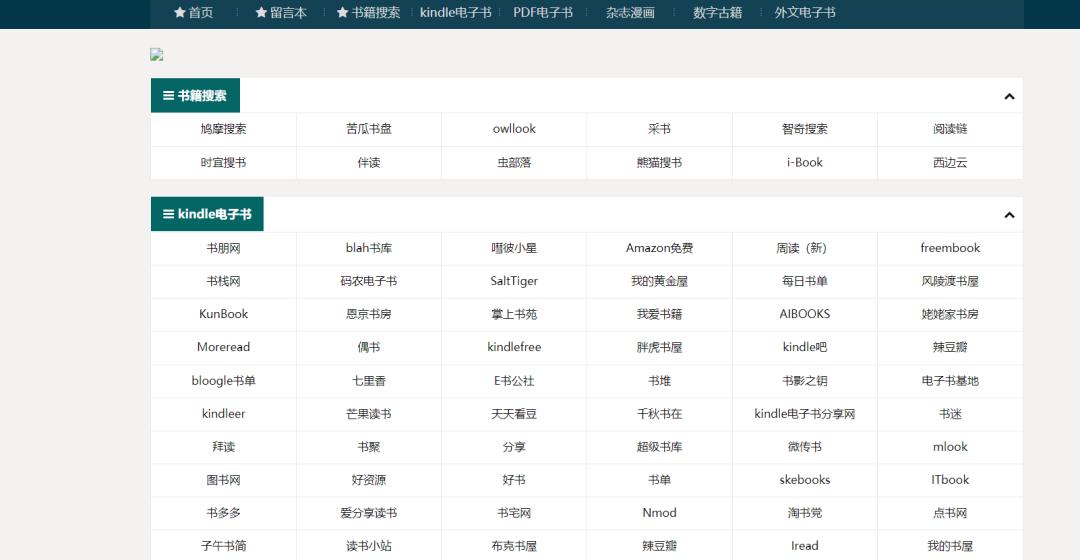Open the Moreread link
The height and width of the screenshot is (560, 1080).
coord(223,347)
